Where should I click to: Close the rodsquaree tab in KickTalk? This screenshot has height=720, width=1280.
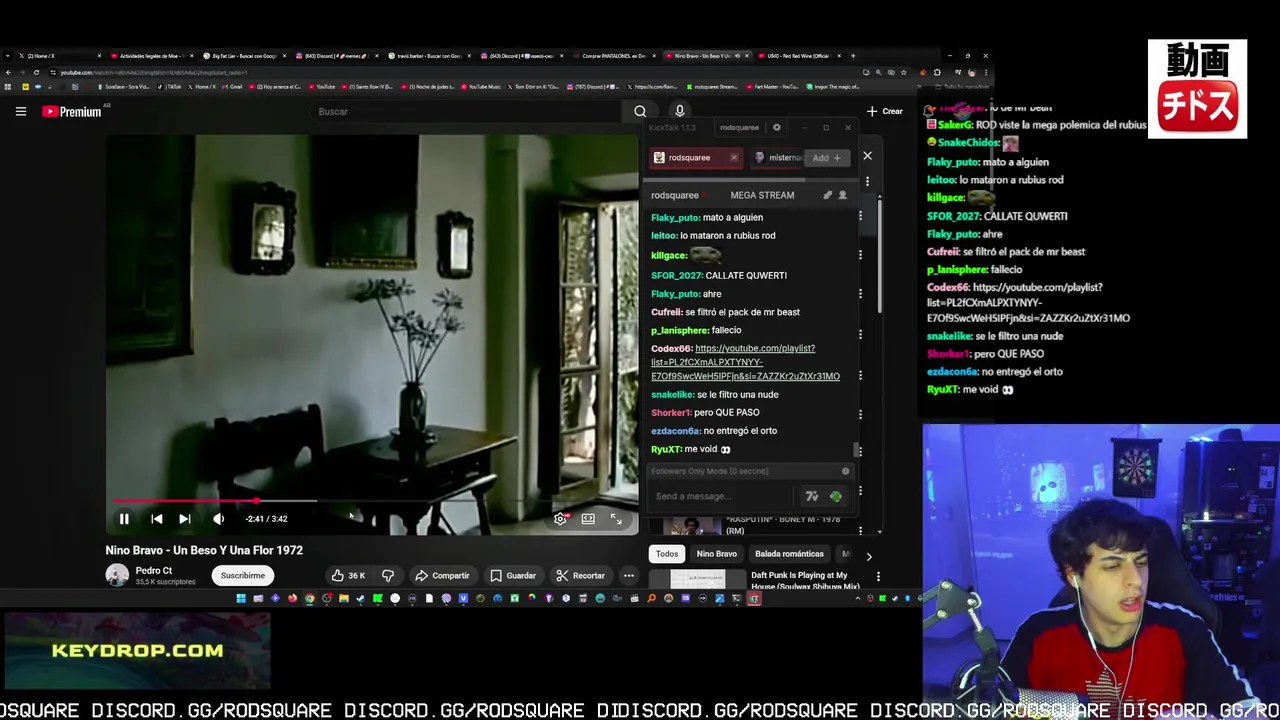coord(733,157)
